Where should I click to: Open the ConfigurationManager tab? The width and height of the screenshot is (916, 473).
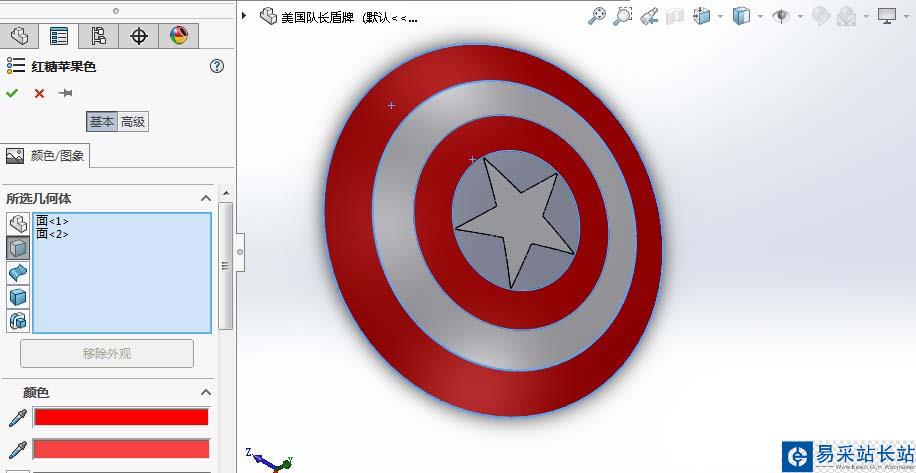pos(98,36)
